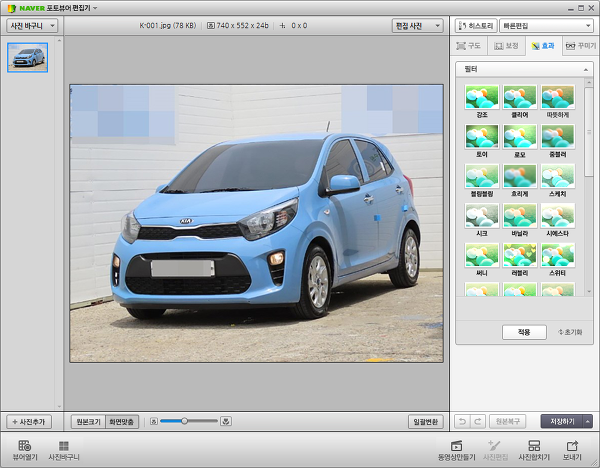Viewport: 600px width, 468px height.
Task: Click the zoom-out icon left of slider
Action: [154, 421]
